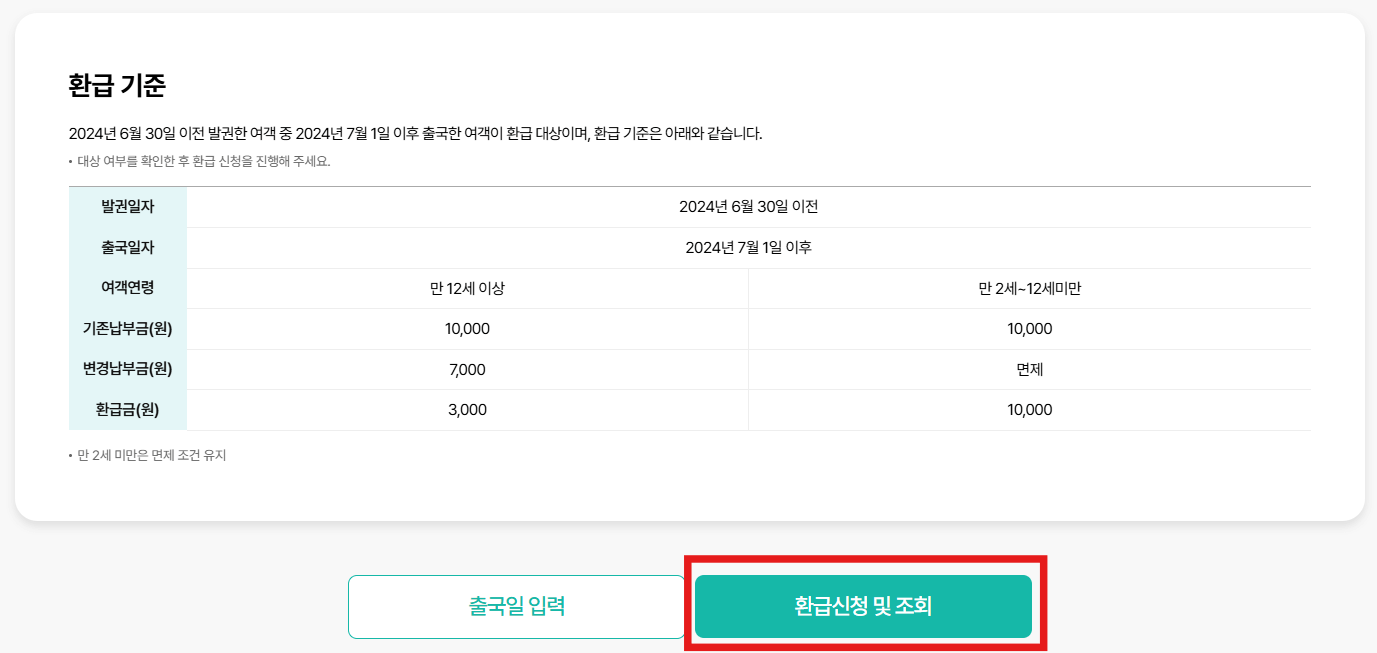The height and width of the screenshot is (653, 1377).
Task: Click the 여객연령 row header
Action: (x=126, y=287)
